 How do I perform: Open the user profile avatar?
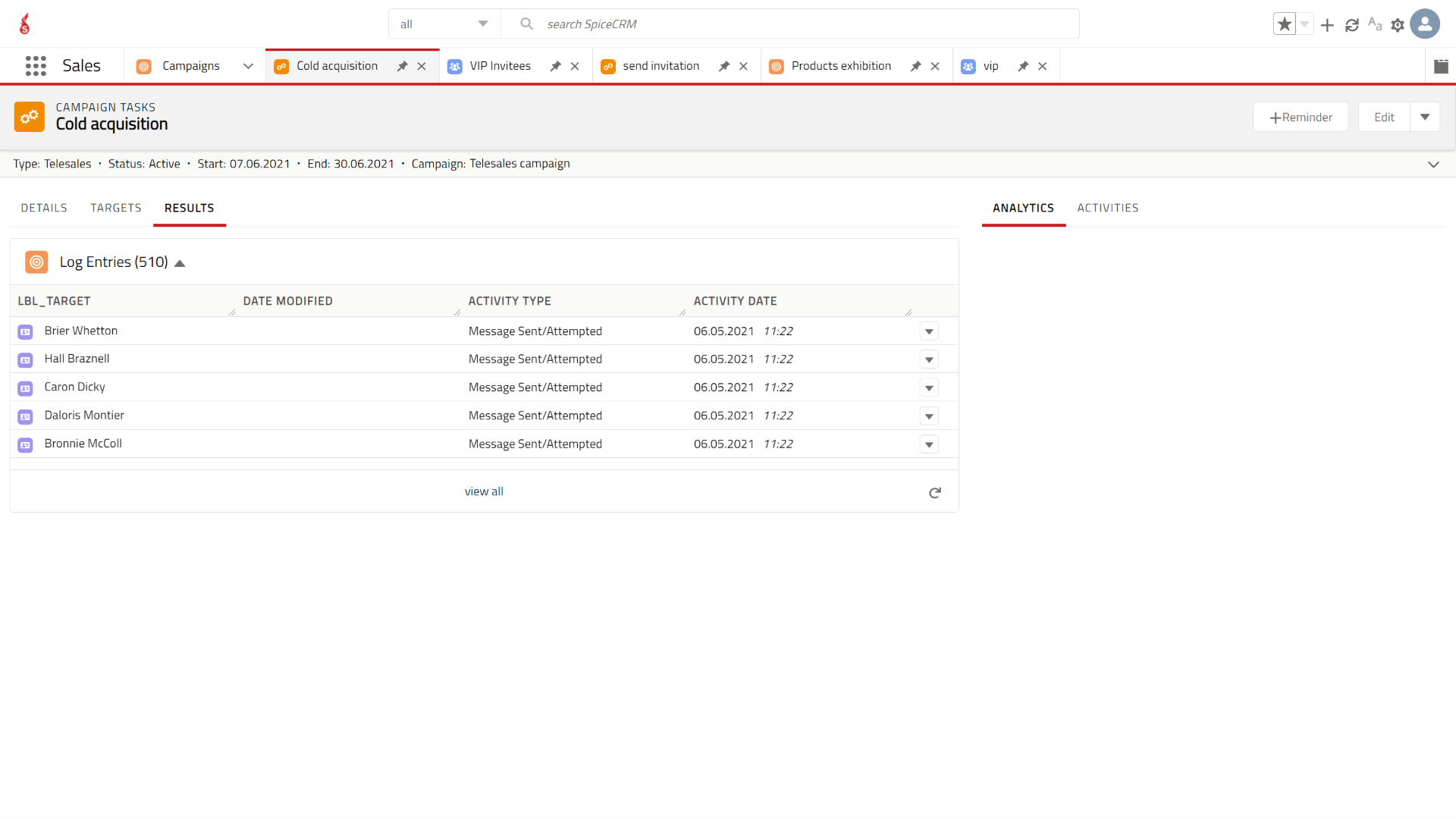[x=1425, y=24]
